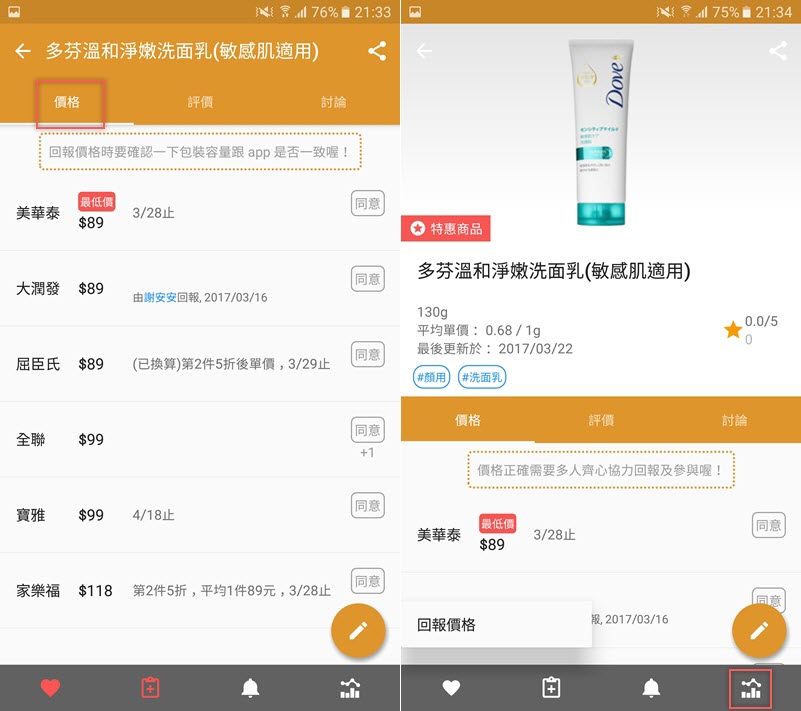Tap white heart favorite icon on right screen

(451, 688)
